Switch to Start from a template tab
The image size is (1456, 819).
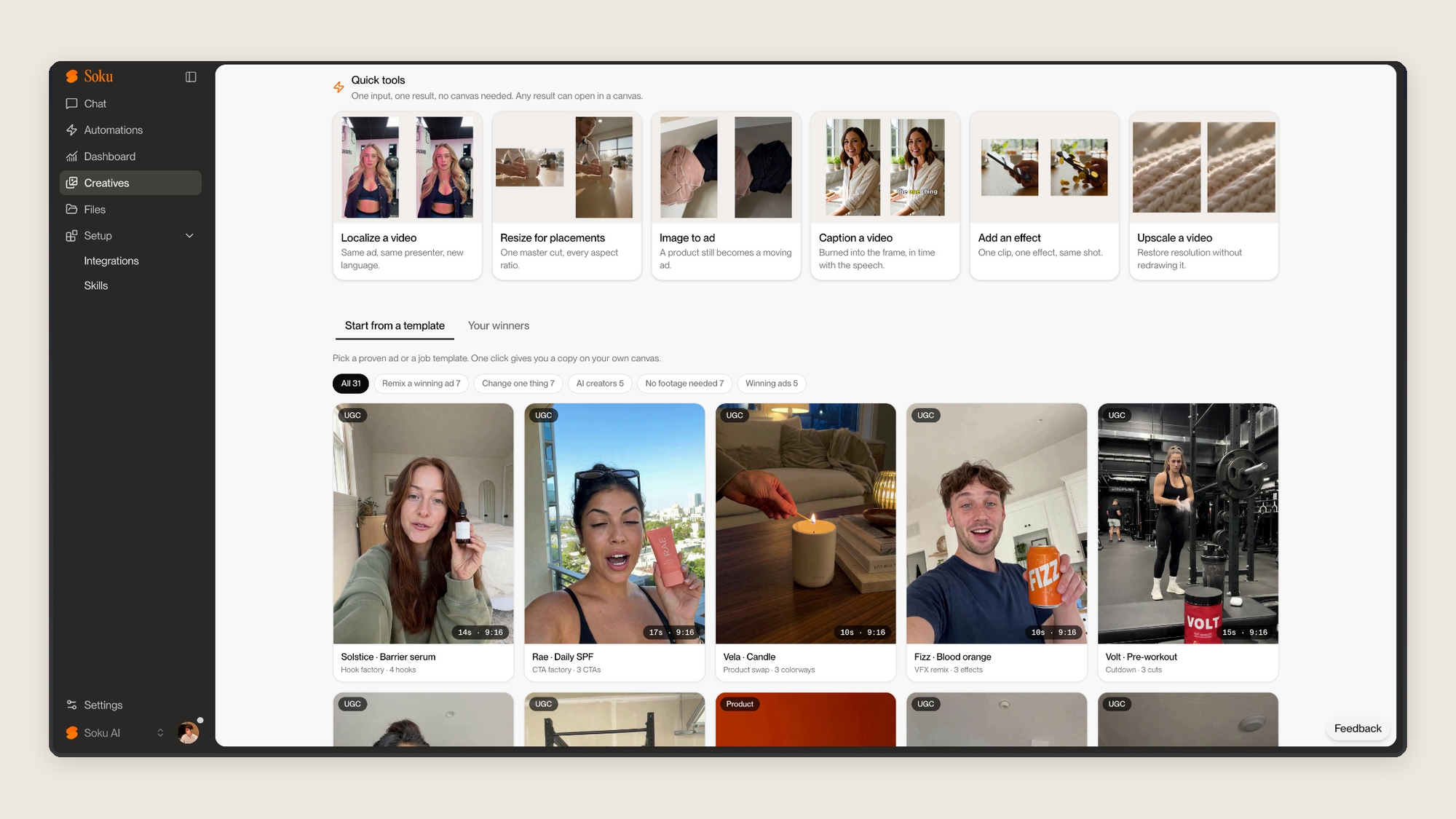pyautogui.click(x=395, y=325)
